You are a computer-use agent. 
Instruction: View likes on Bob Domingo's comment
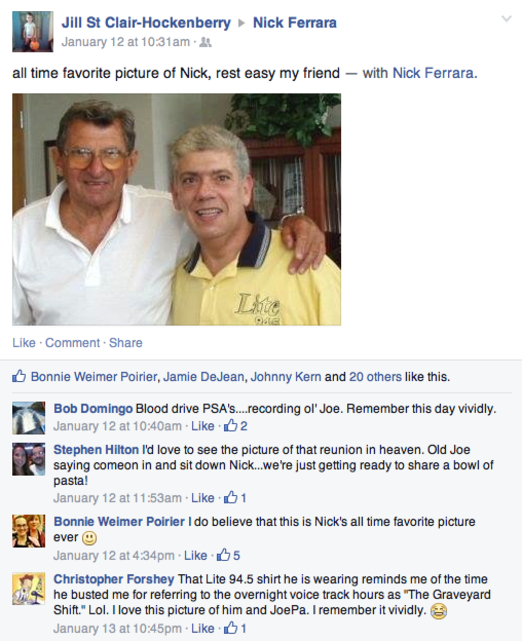236,426
